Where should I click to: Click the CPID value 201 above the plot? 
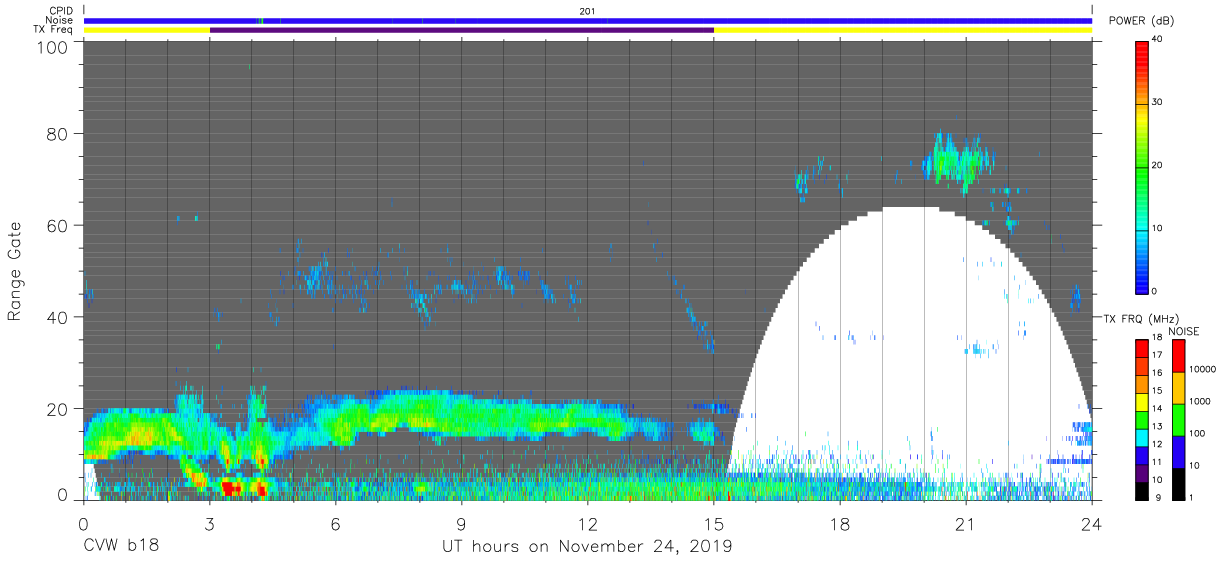click(588, 10)
